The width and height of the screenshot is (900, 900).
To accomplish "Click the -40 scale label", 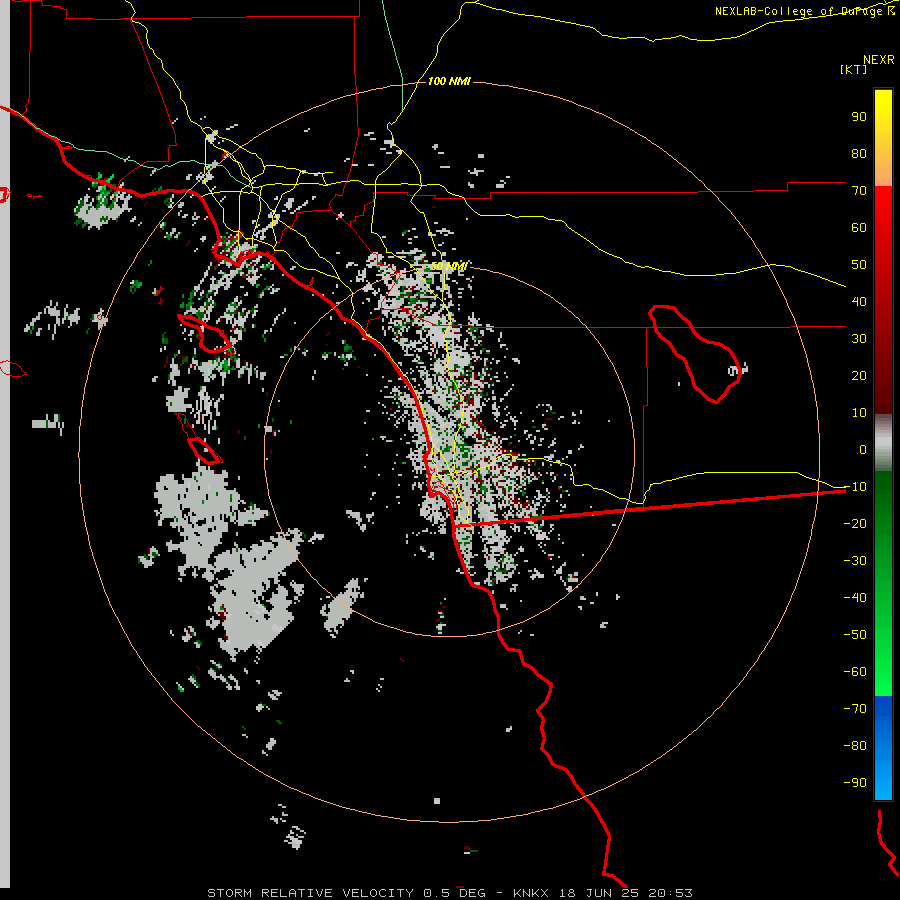I will 855,598.
